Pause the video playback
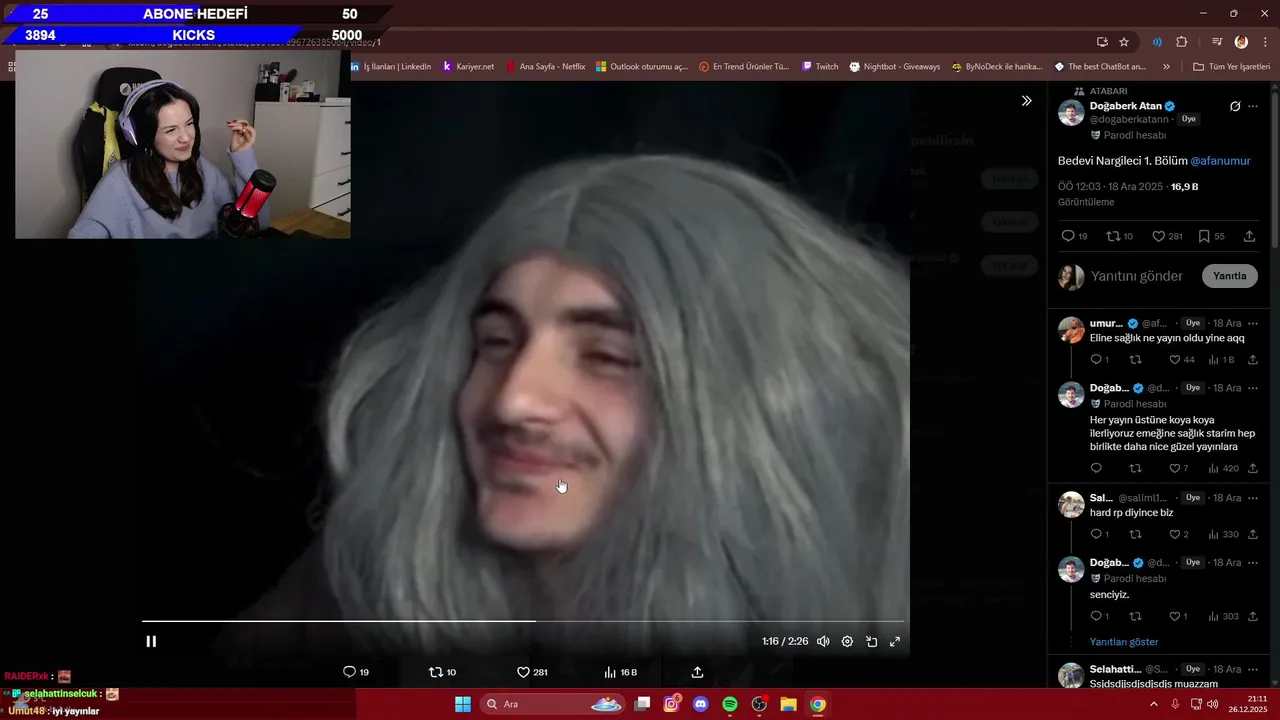Viewport: 1280px width, 720px height. pyautogui.click(x=151, y=641)
